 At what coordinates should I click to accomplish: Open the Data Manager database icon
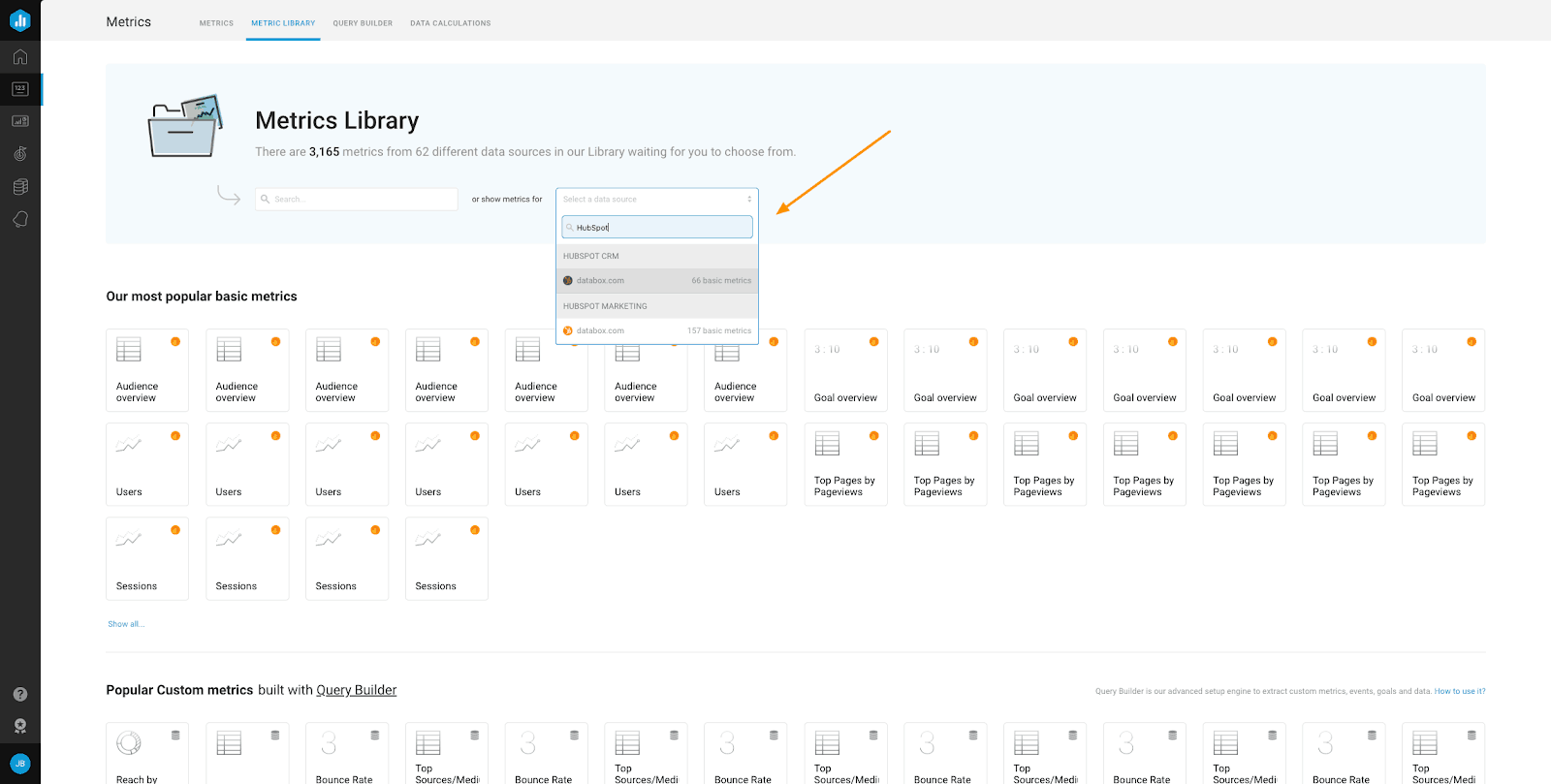20,187
